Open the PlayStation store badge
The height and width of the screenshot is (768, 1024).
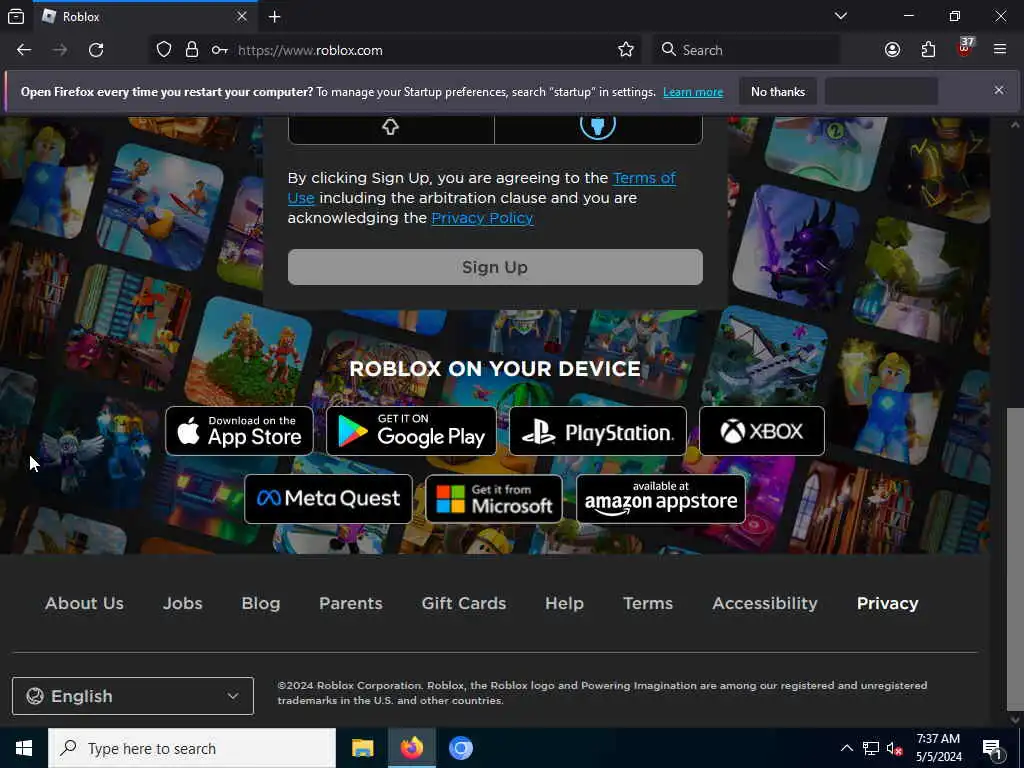(598, 431)
